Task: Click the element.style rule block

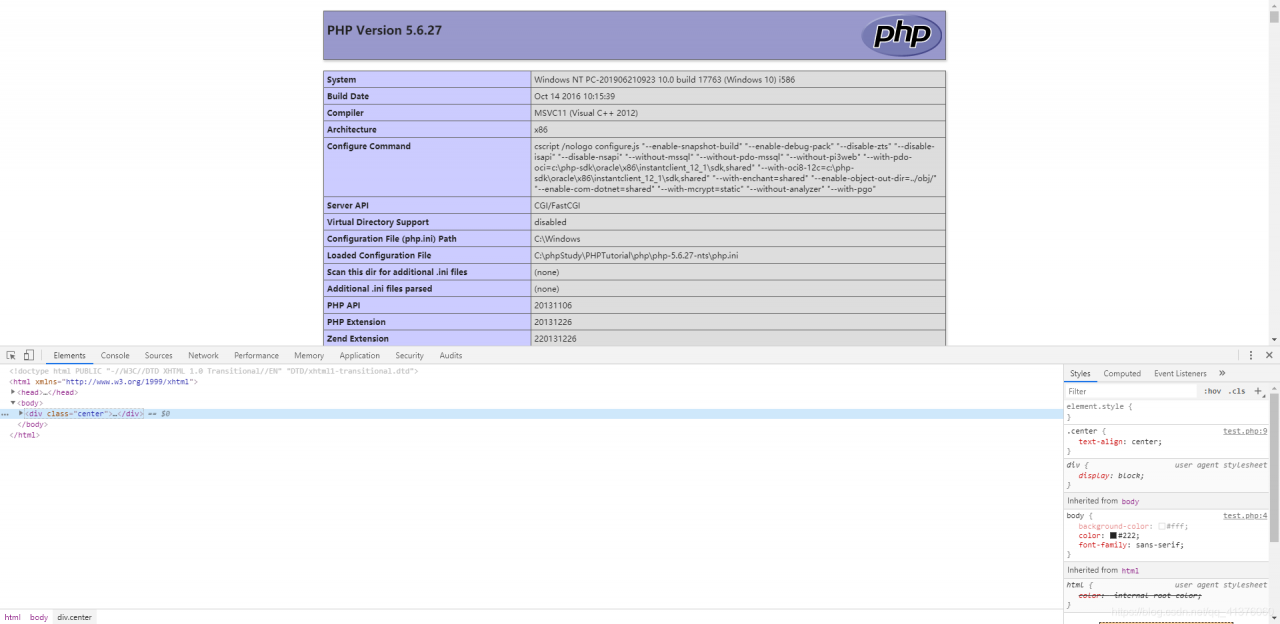Action: pyautogui.click(x=1166, y=411)
